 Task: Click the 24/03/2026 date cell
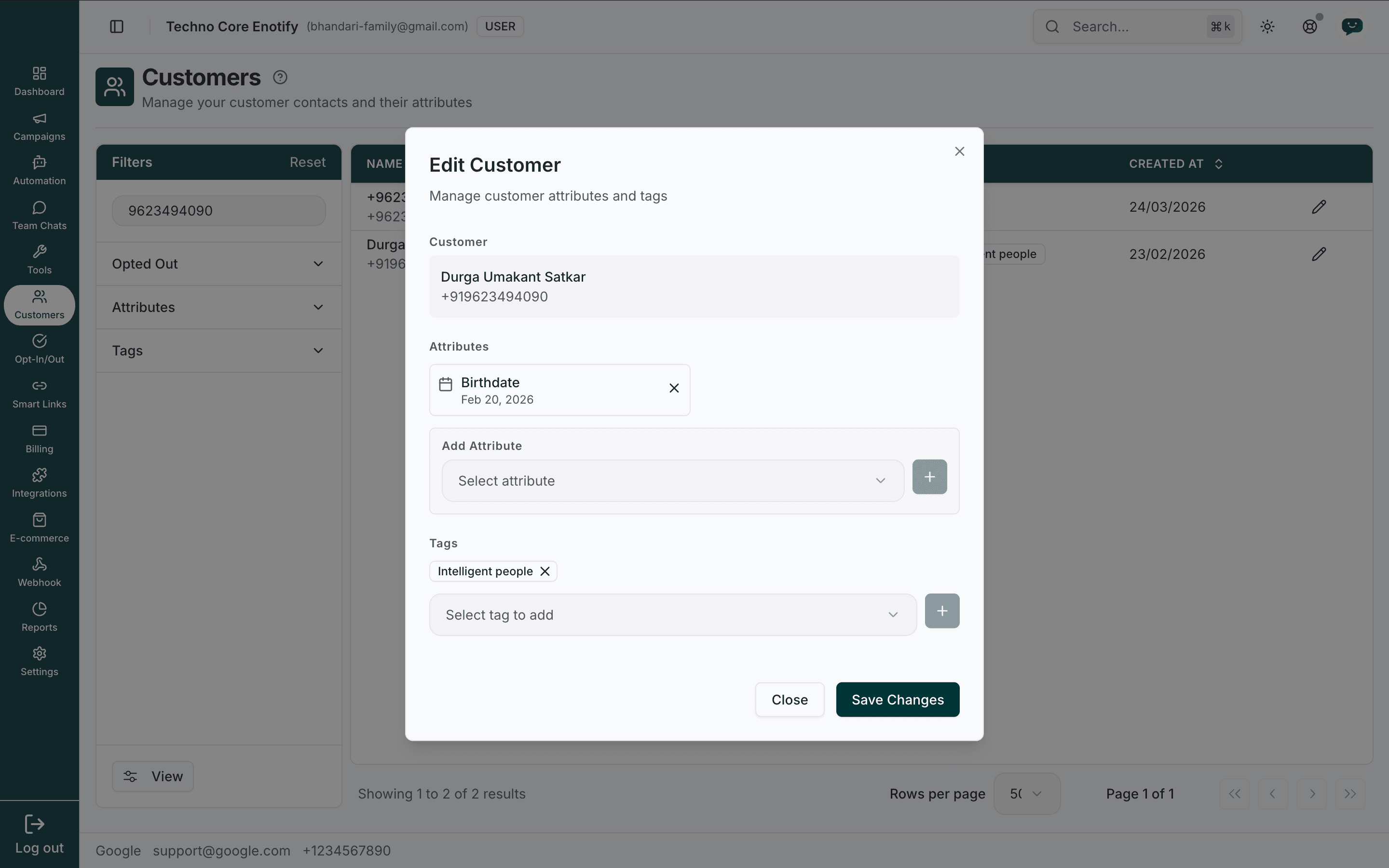(x=1167, y=207)
